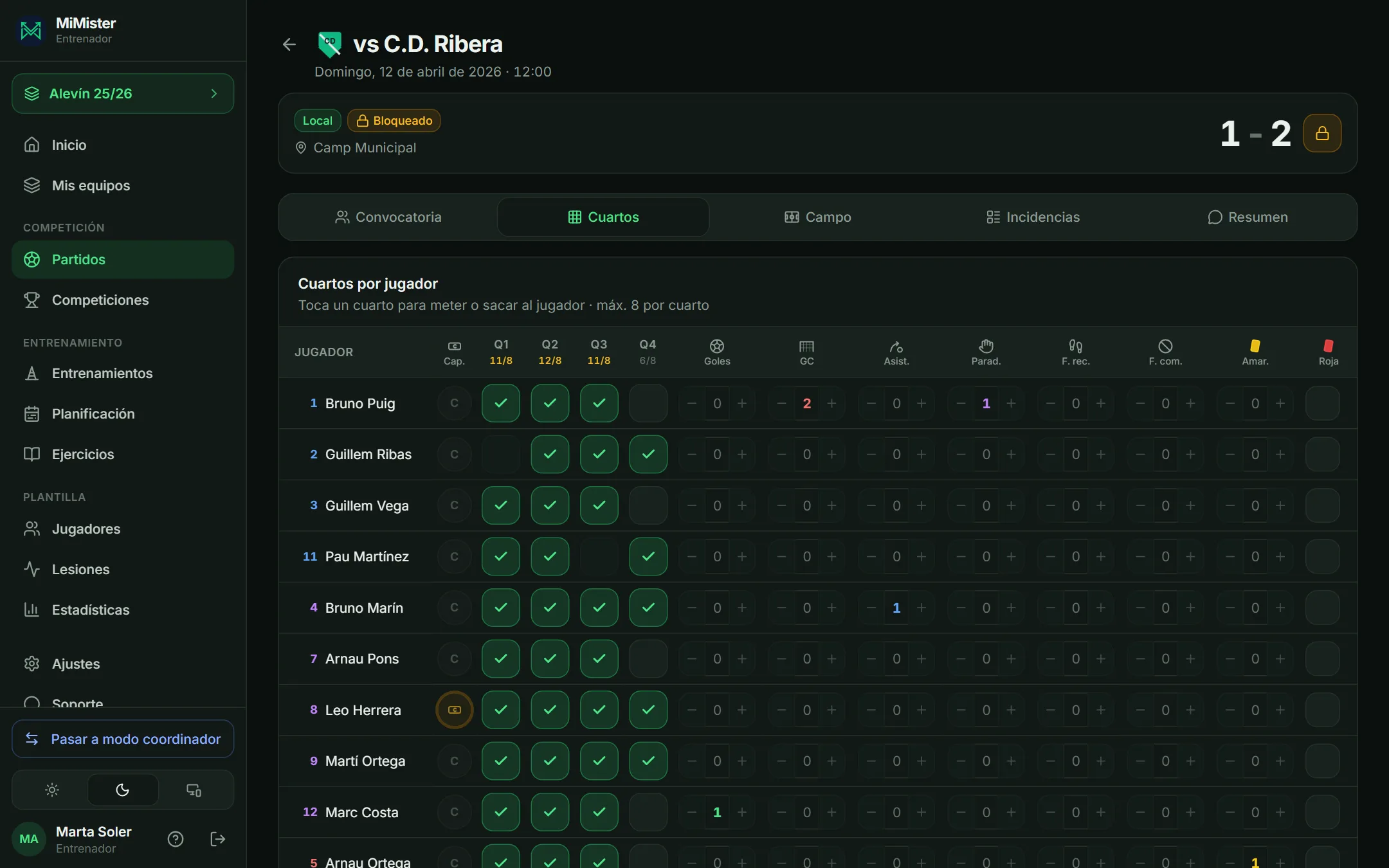Viewport: 1389px width, 868px height.
Task: Decrease GC for Bruno Puig
Action: tap(781, 403)
